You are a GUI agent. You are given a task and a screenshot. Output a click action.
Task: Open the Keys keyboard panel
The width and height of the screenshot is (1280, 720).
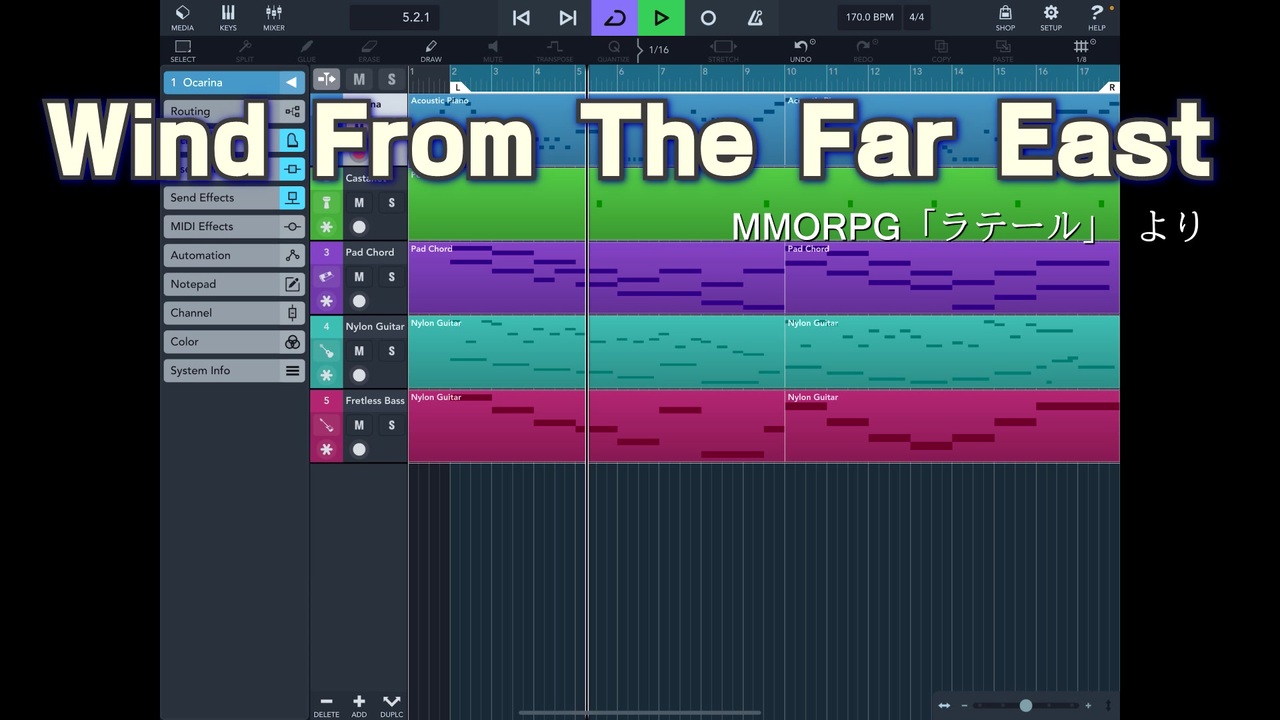(x=228, y=17)
